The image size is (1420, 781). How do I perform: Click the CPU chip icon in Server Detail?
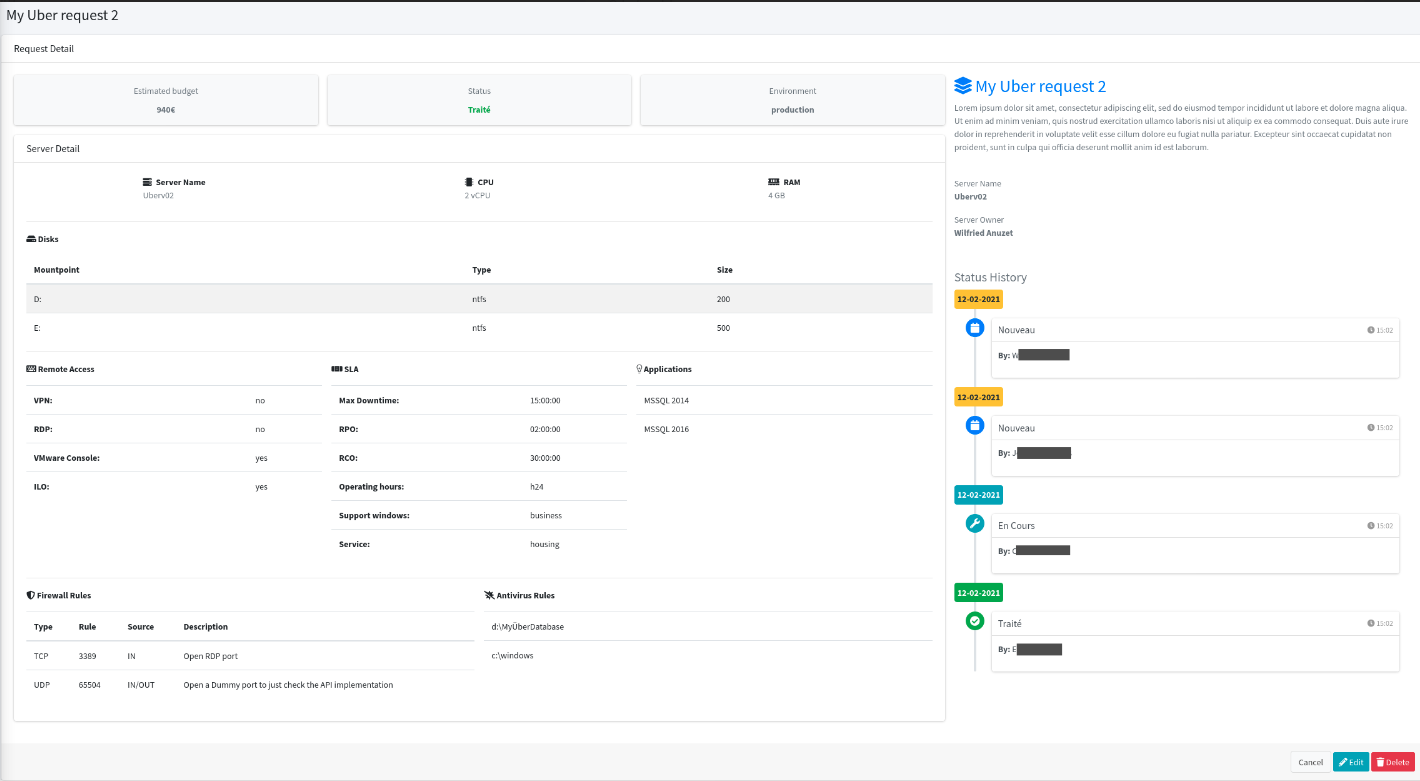pyautogui.click(x=468, y=182)
